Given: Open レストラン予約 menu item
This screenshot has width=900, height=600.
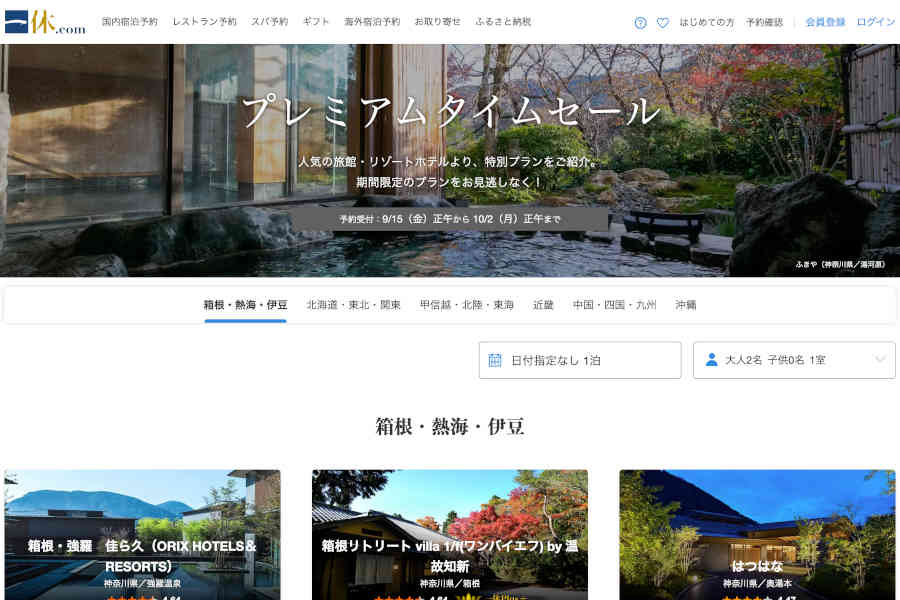Looking at the screenshot, I should tap(204, 22).
